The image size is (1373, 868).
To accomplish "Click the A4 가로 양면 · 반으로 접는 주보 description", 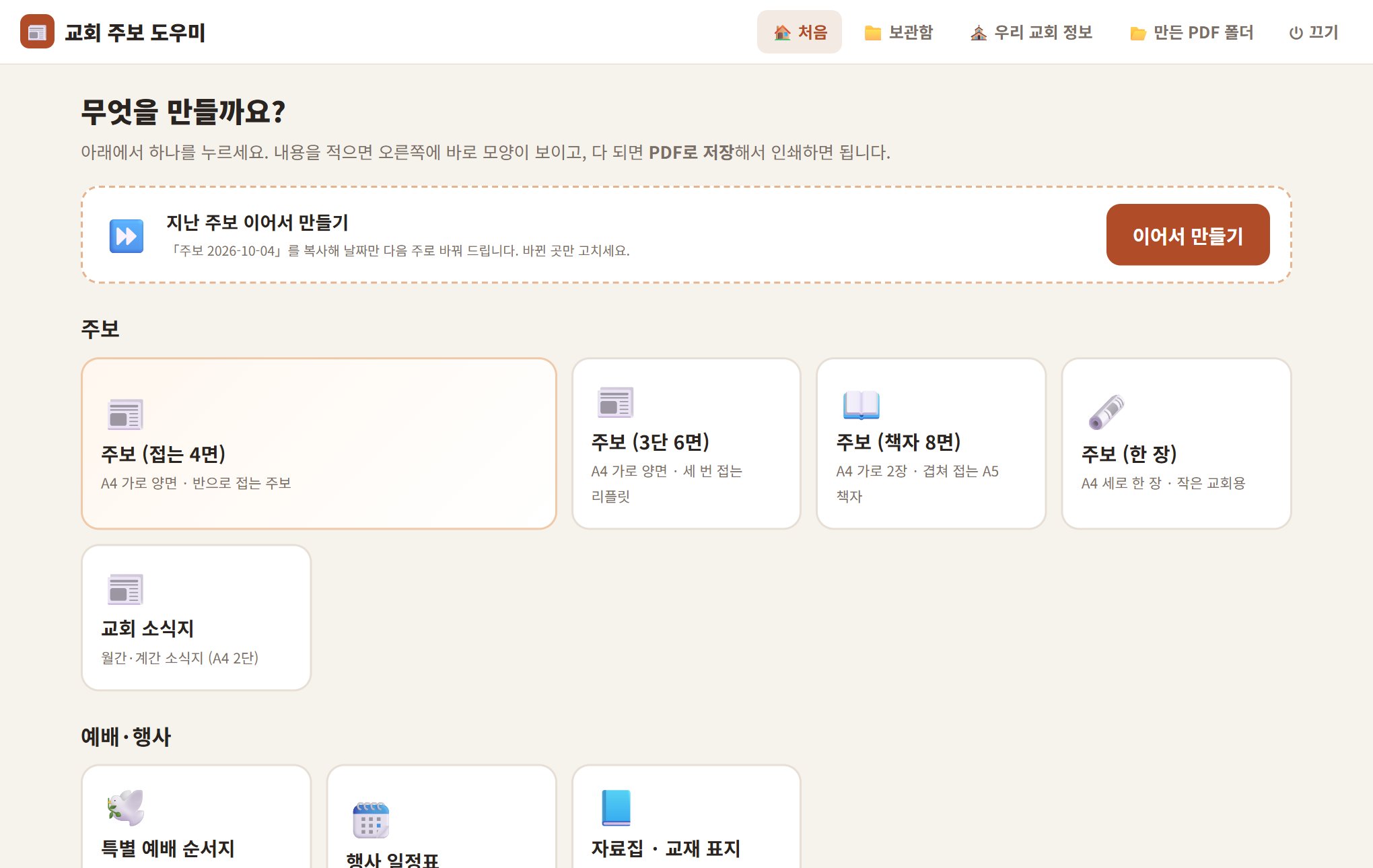I will click(196, 483).
